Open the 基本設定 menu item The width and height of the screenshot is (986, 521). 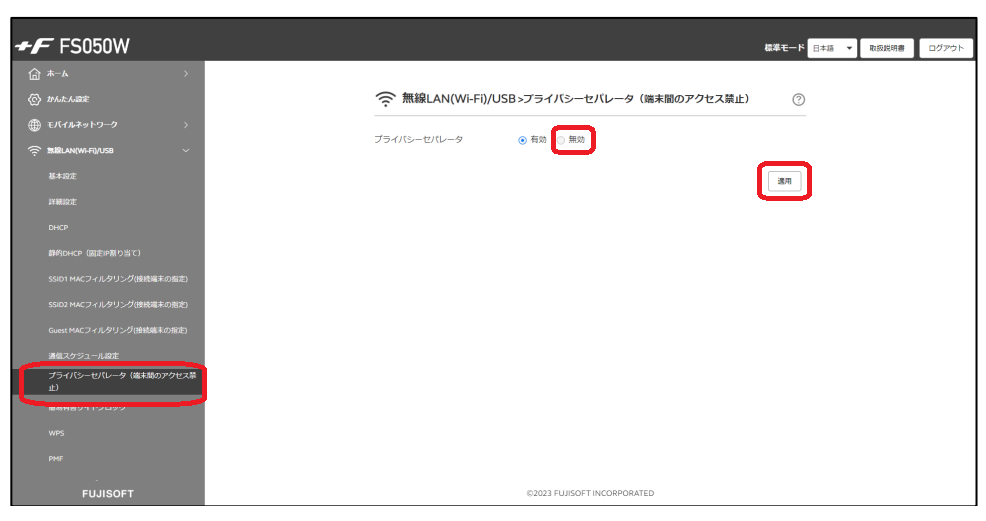pos(62,177)
